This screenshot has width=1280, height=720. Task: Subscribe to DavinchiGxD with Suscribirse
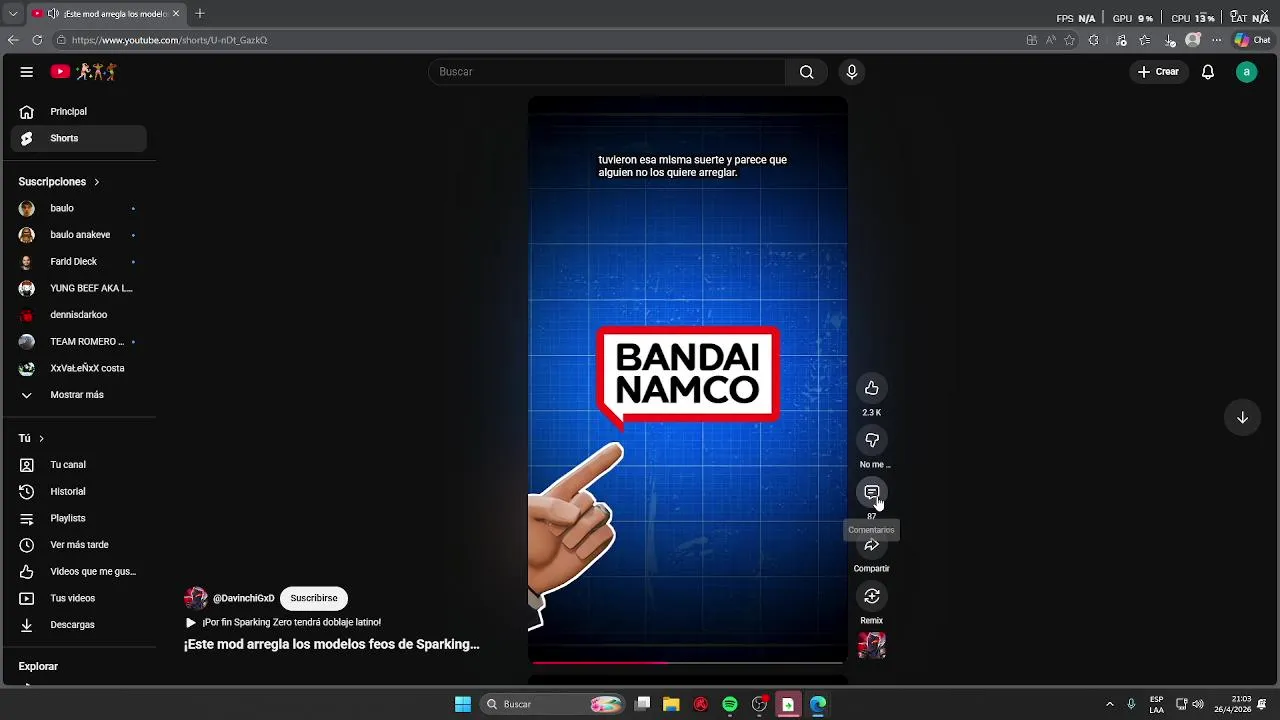[314, 598]
